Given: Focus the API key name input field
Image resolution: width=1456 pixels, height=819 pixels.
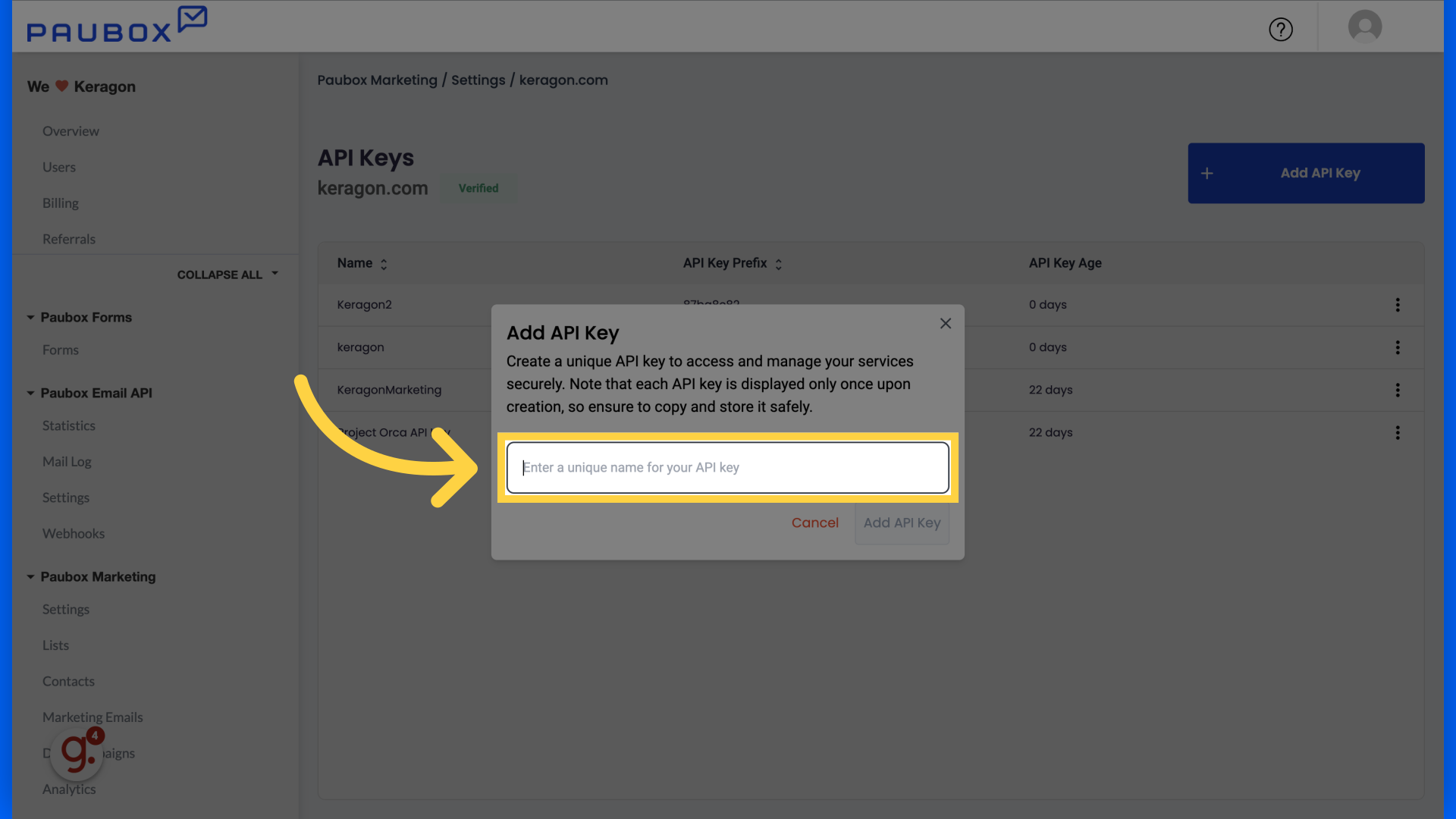Looking at the screenshot, I should (x=728, y=468).
